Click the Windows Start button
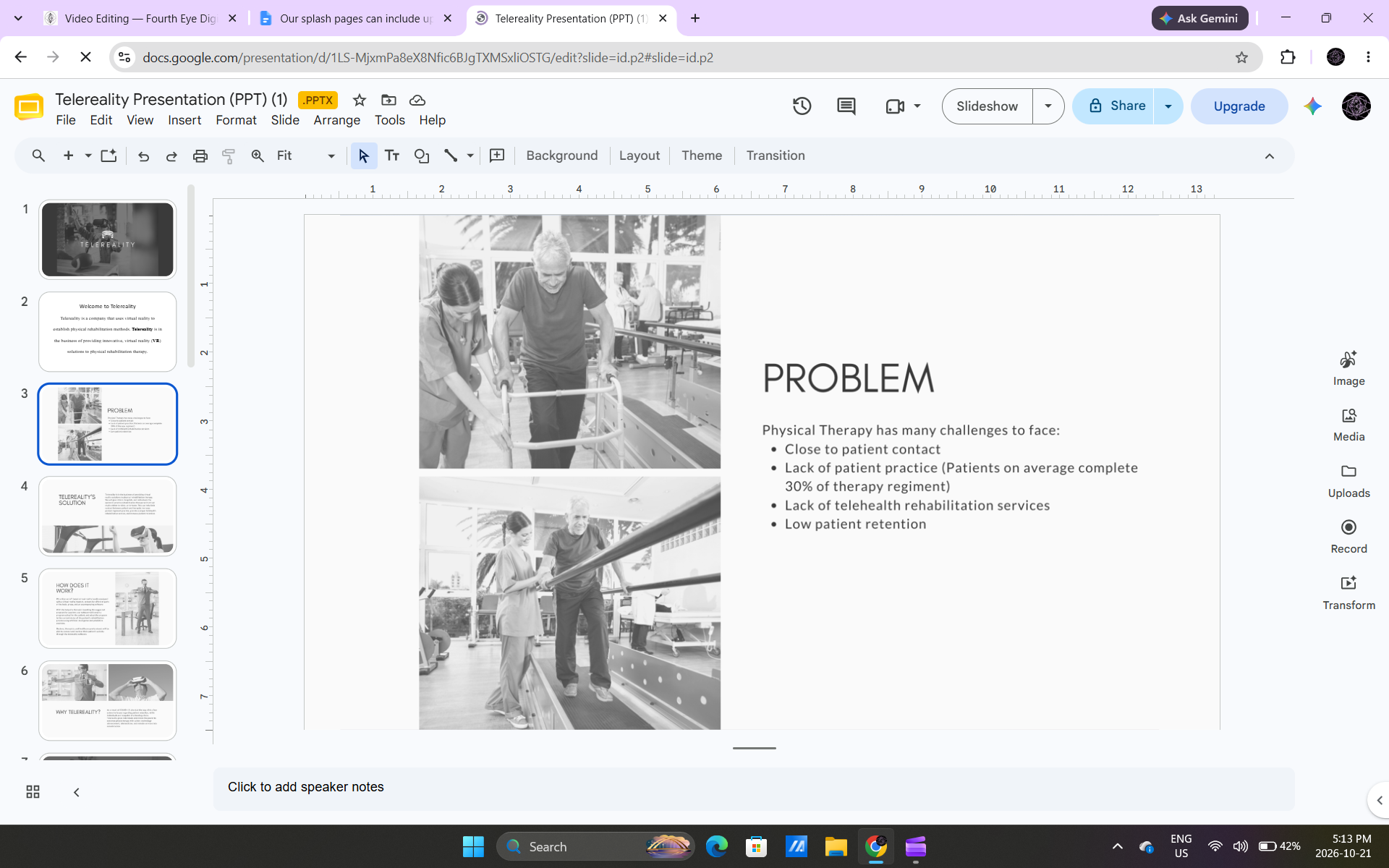 point(473,846)
